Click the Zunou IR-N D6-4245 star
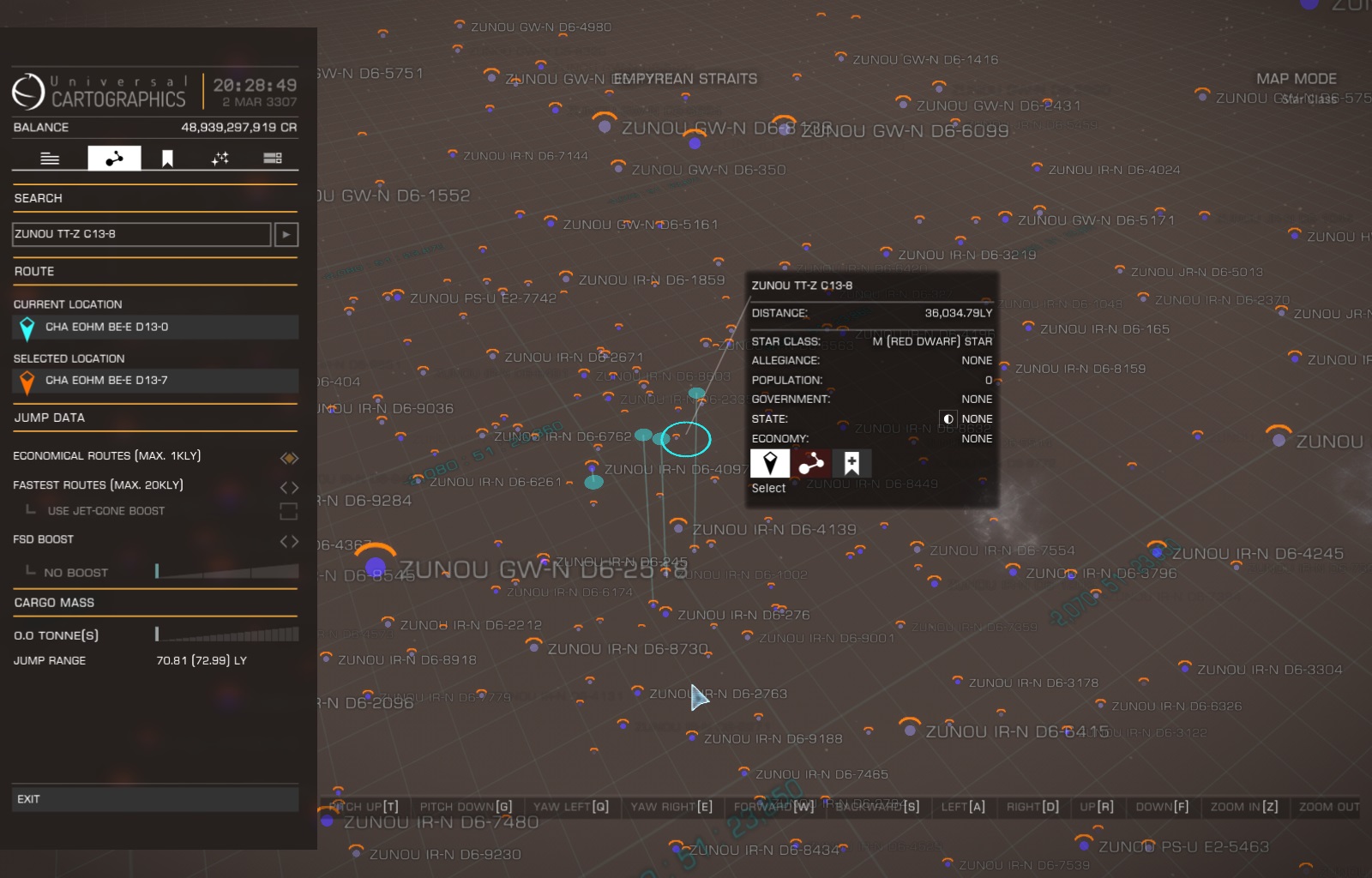 pos(1158,550)
